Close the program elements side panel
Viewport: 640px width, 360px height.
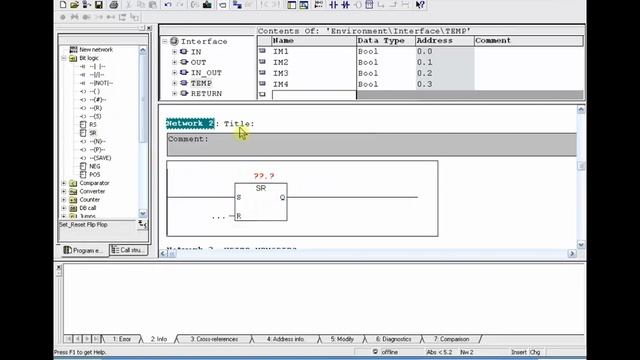149,28
